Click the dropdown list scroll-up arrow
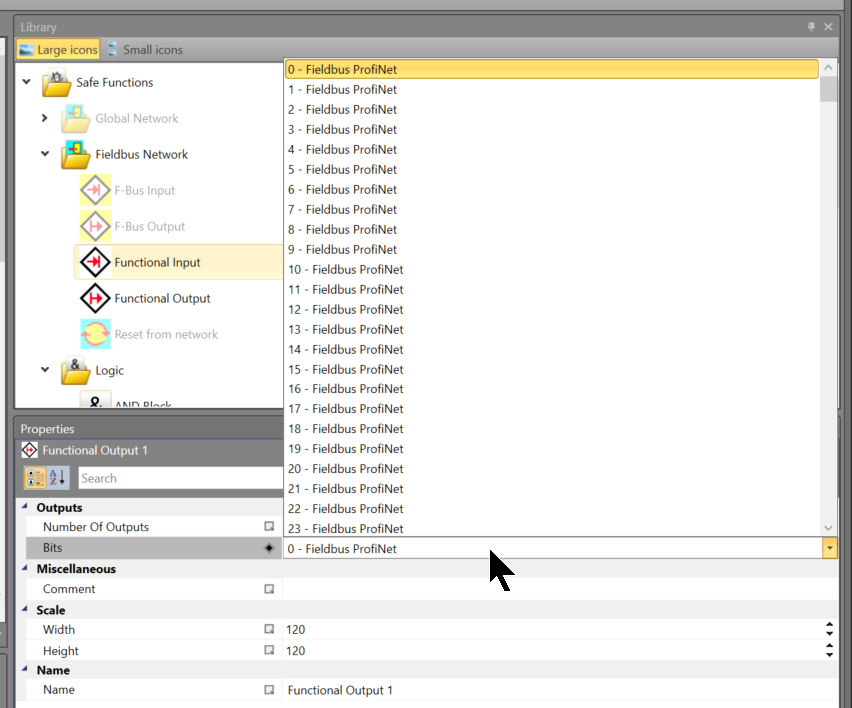Image resolution: width=852 pixels, height=708 pixels. (828, 67)
